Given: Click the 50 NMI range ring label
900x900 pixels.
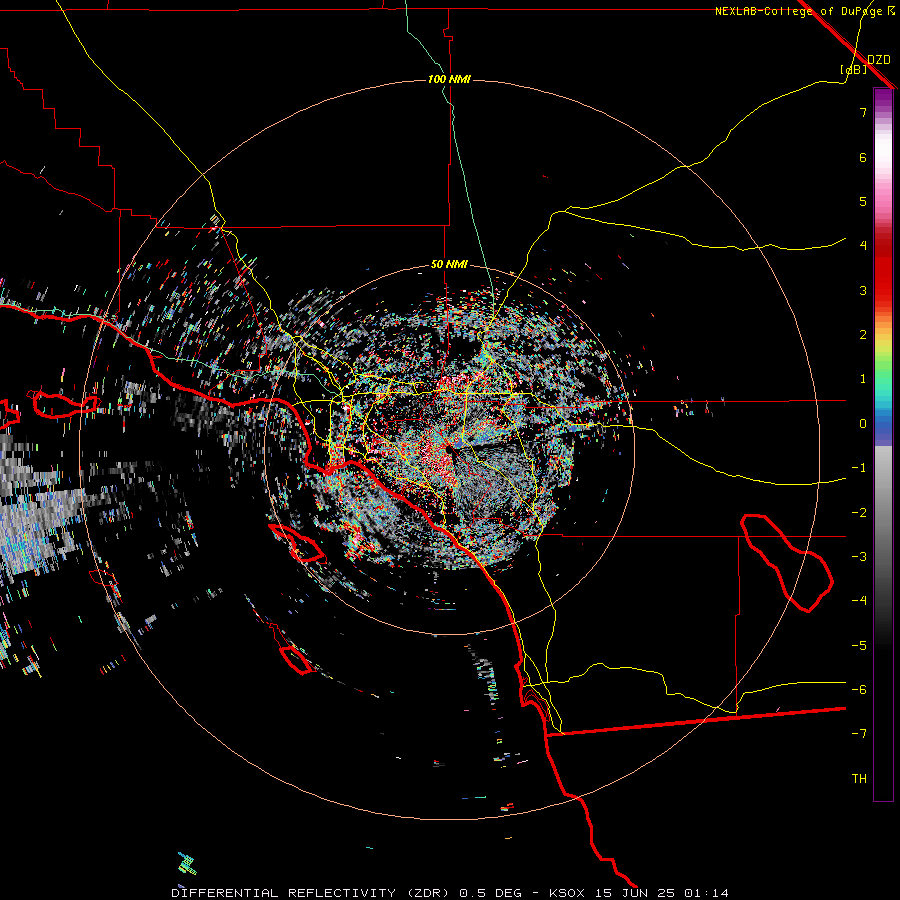Looking at the screenshot, I should 449,264.
